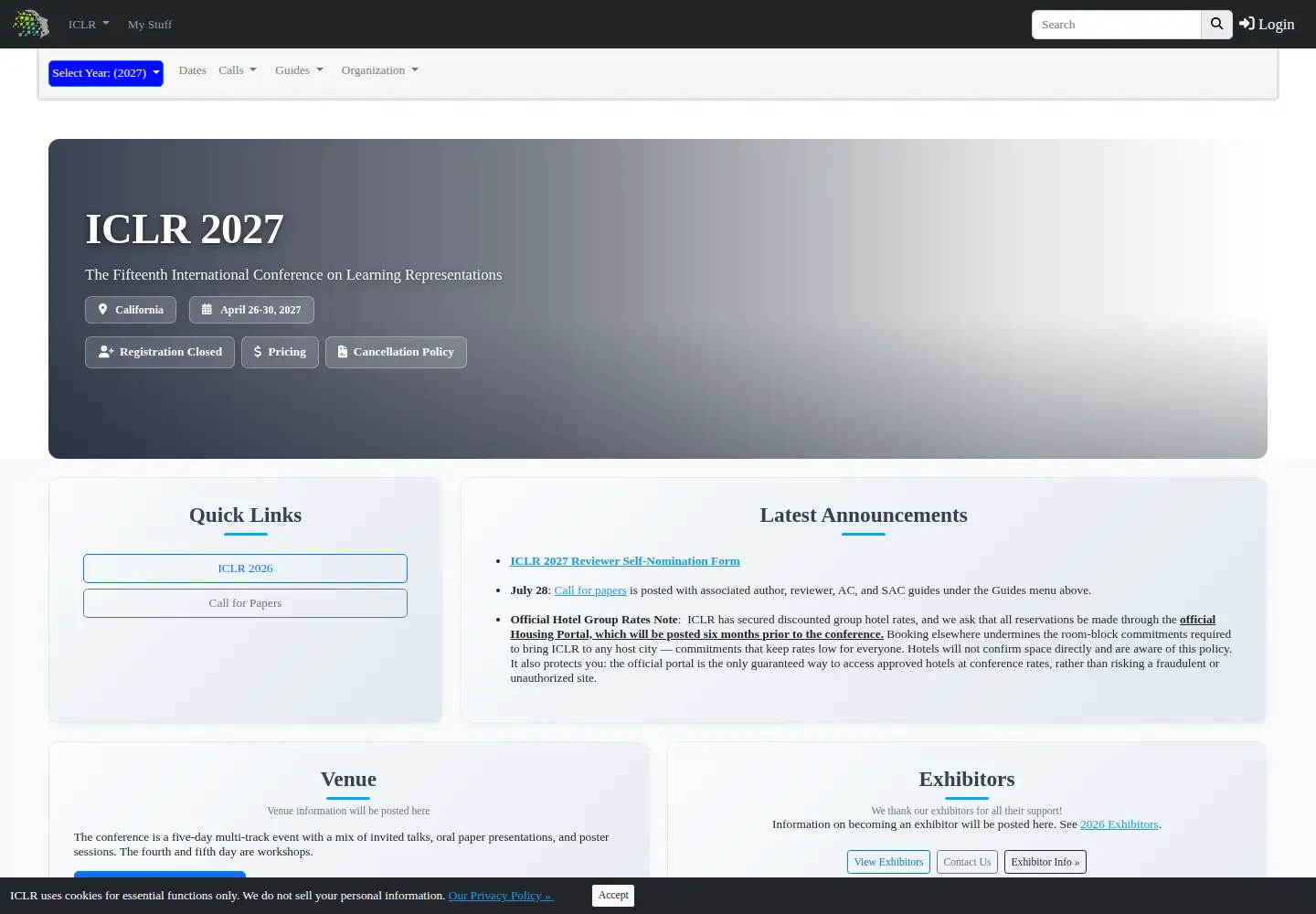Click the Venue heading
The width and height of the screenshot is (1316, 914).
tap(348, 779)
